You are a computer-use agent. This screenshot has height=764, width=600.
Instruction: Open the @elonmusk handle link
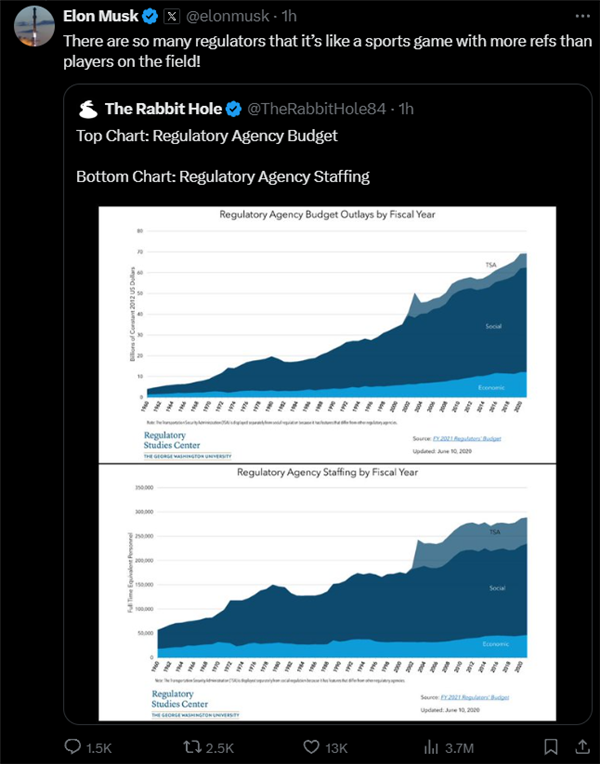[x=230, y=17]
